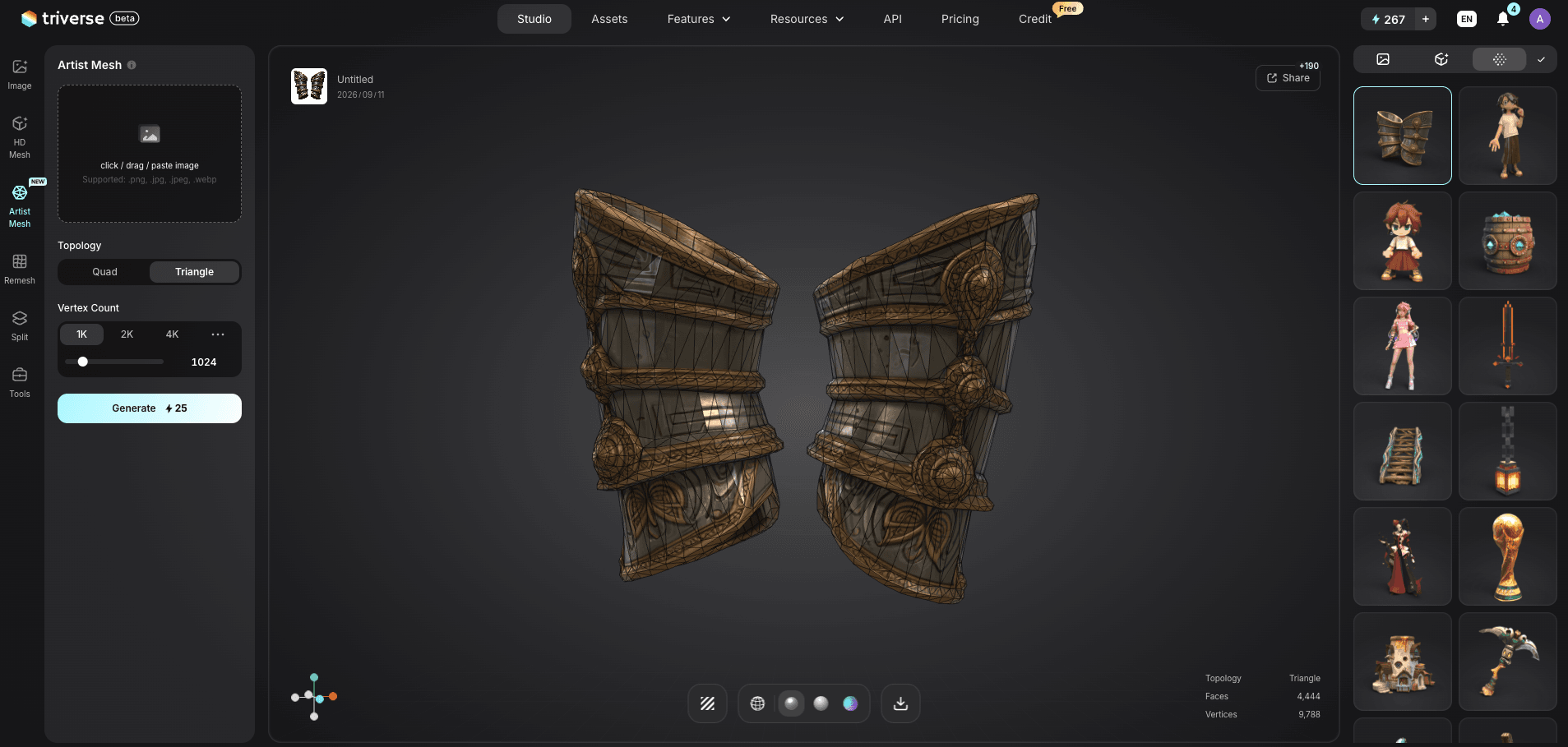Open the pink-haired girl thumbnail

[1403, 346]
